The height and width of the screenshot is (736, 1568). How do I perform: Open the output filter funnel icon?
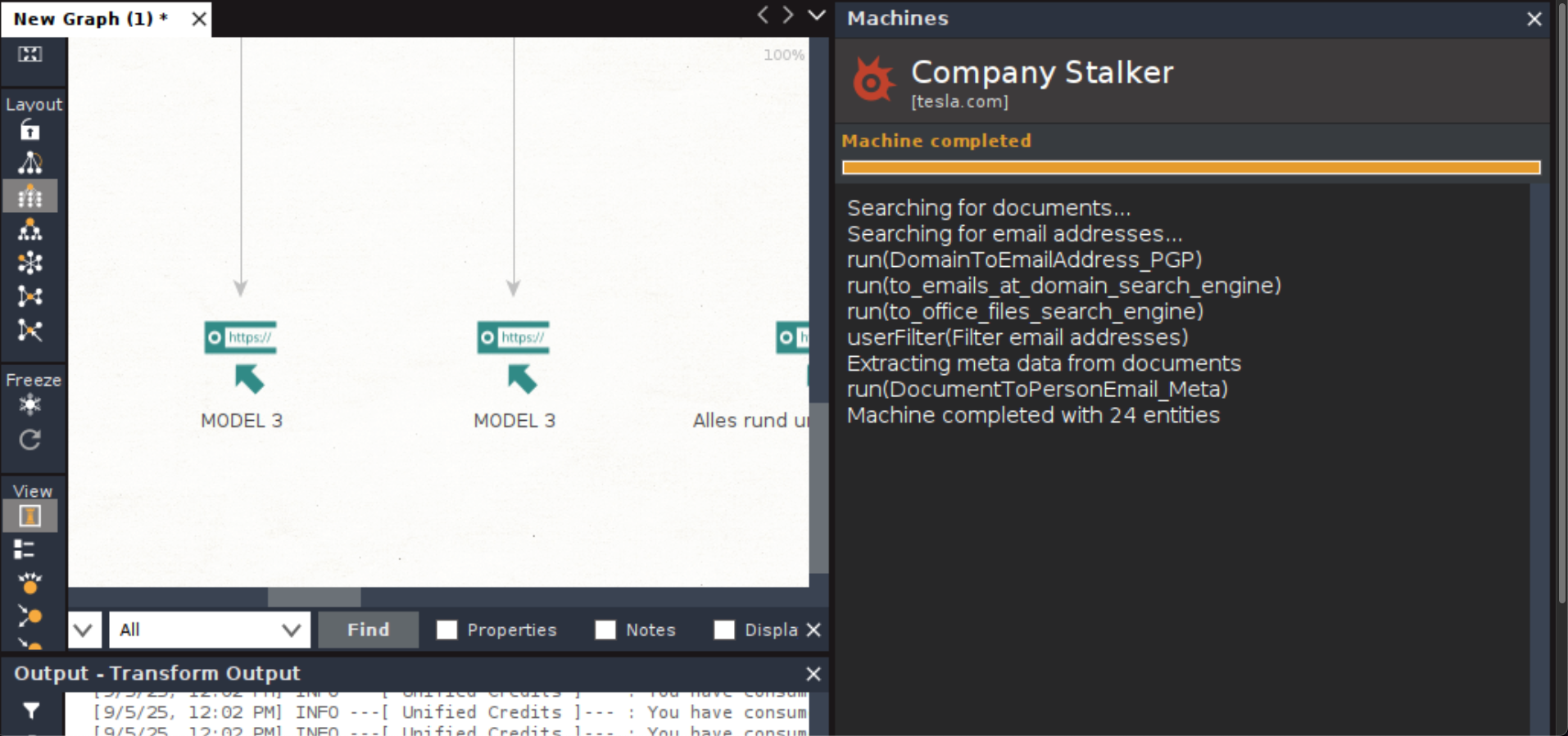point(31,711)
